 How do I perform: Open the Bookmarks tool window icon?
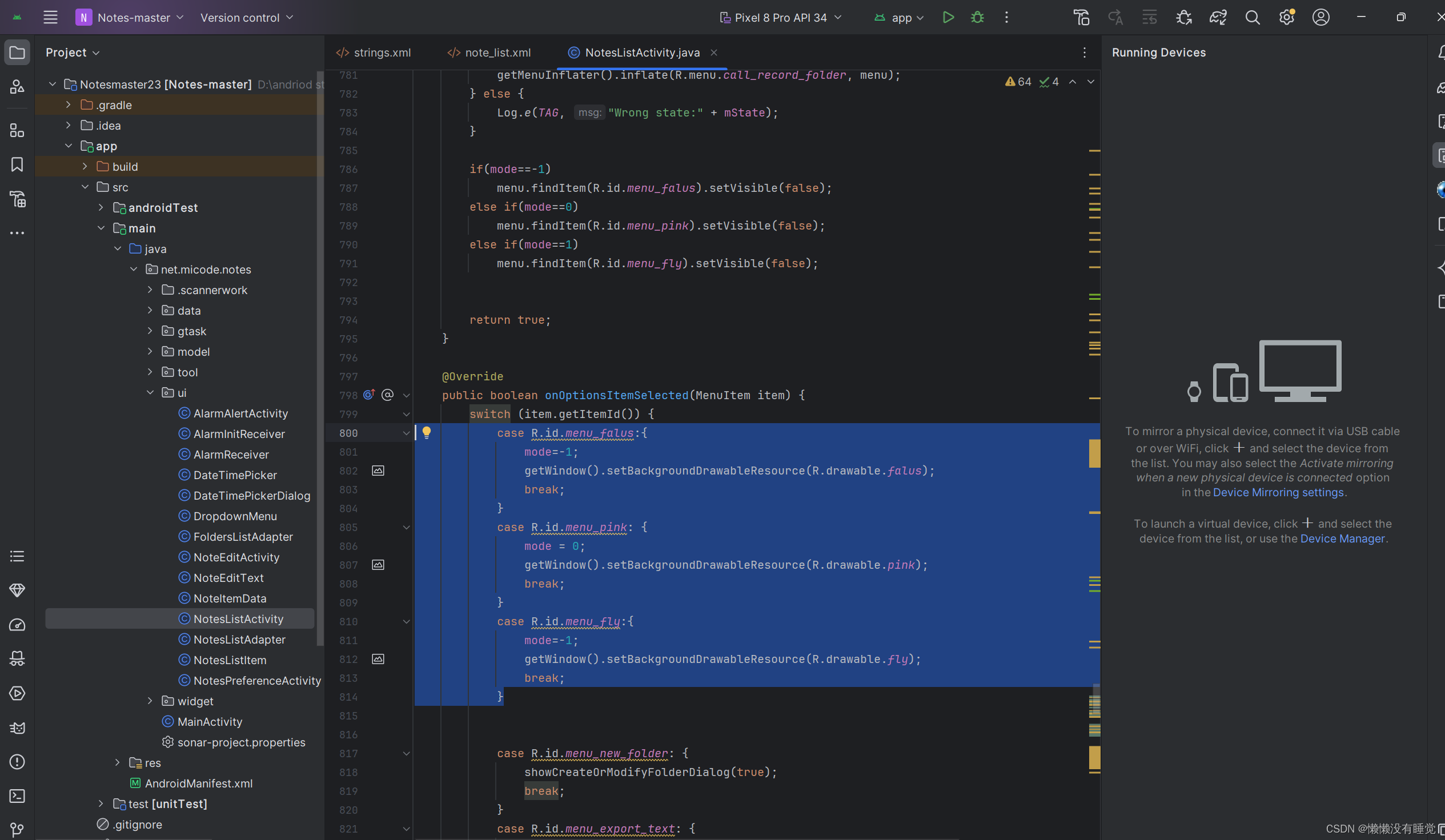pyautogui.click(x=17, y=164)
